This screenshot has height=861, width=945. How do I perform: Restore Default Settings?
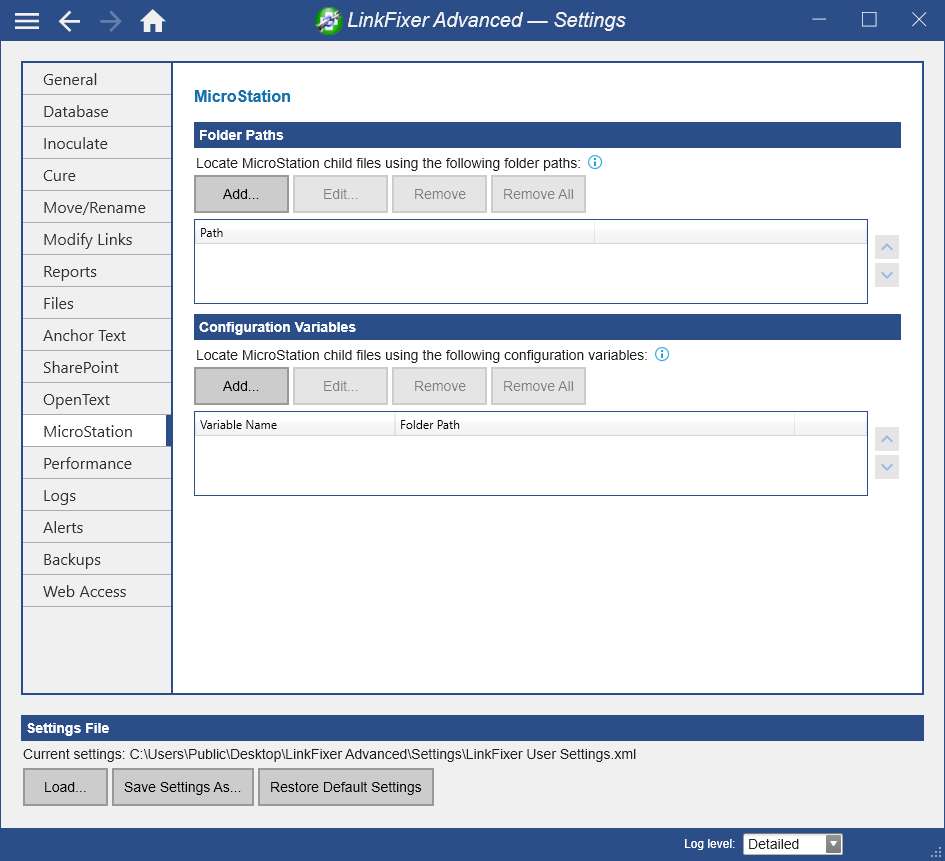click(x=346, y=787)
